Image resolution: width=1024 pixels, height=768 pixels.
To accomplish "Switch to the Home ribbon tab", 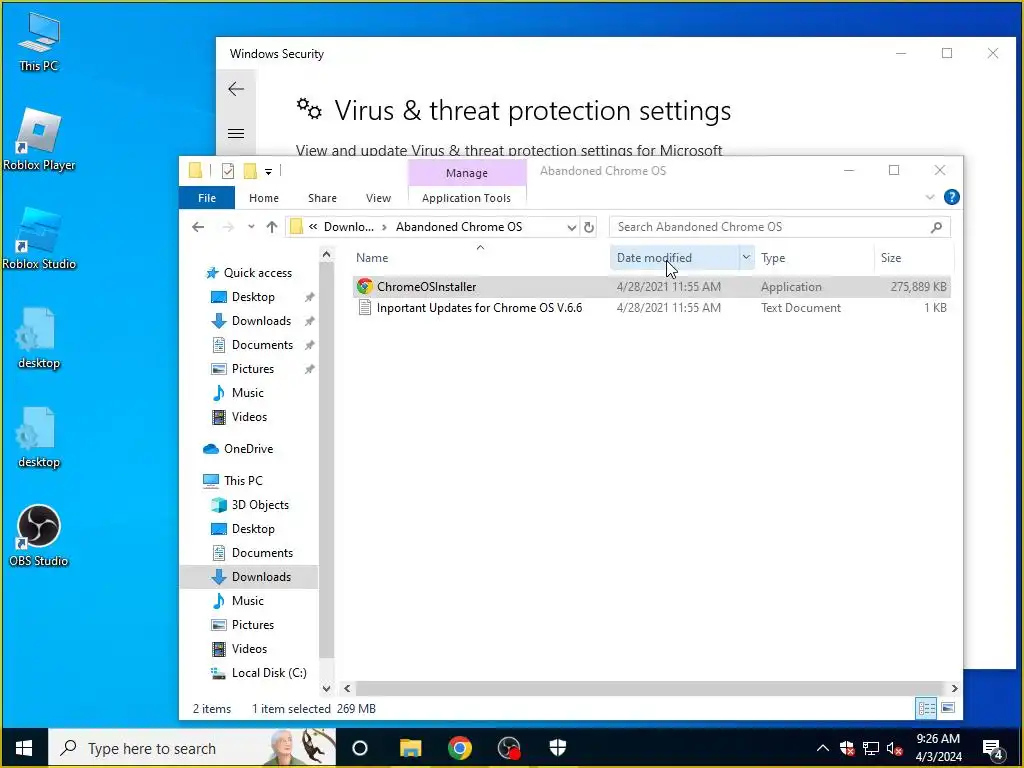I will (264, 198).
